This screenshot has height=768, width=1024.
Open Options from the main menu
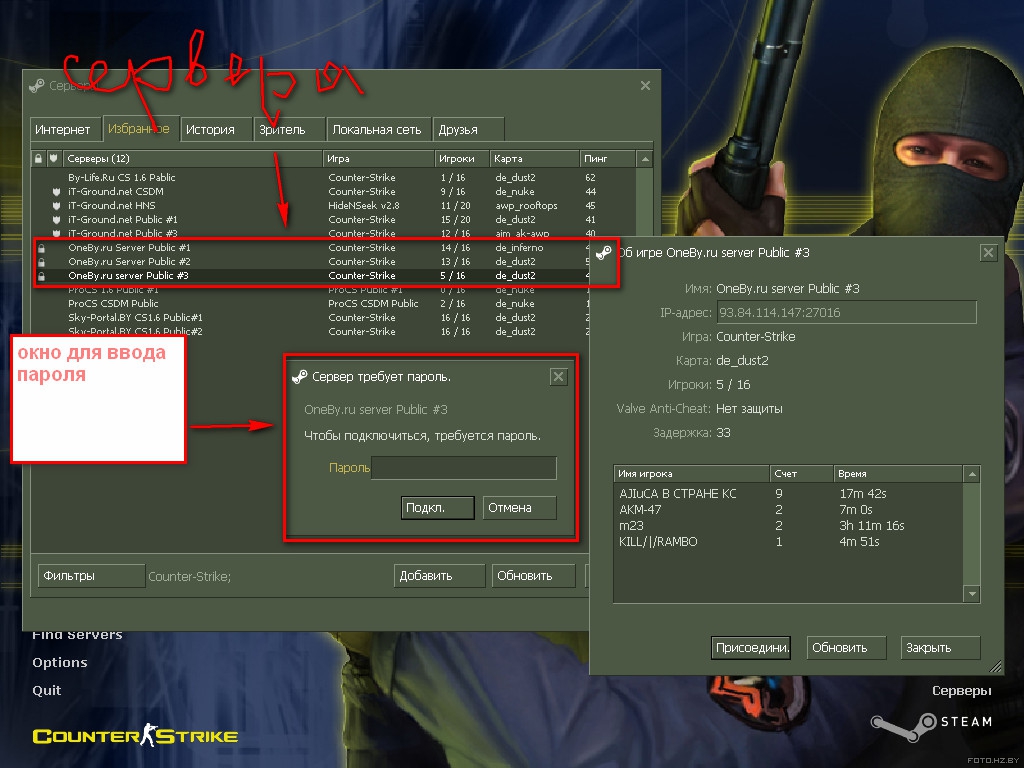[x=59, y=662]
